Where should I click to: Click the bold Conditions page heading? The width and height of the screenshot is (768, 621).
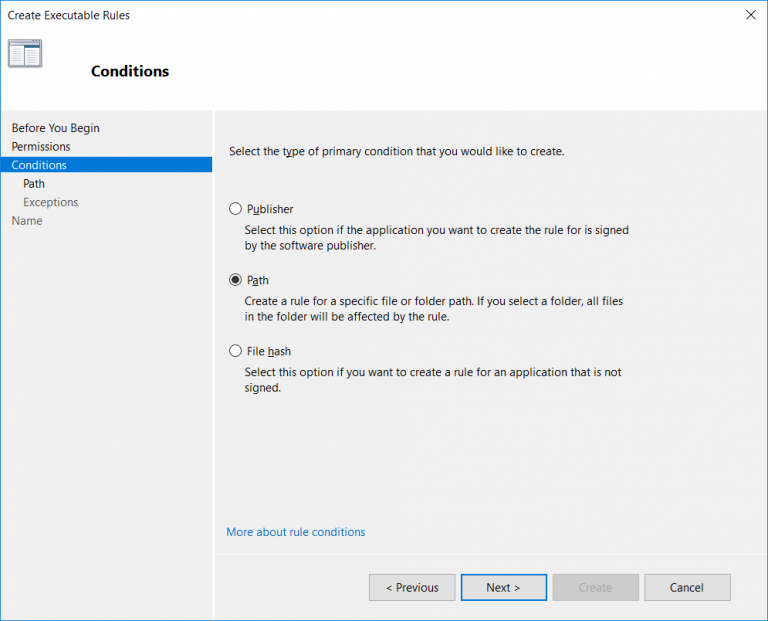pyautogui.click(x=130, y=72)
